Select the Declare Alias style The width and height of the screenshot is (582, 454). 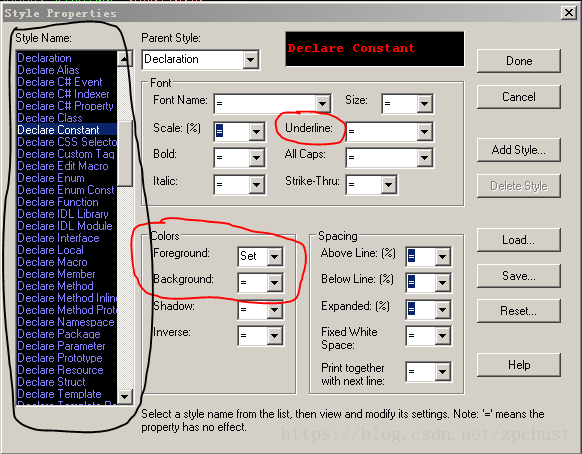coord(67,70)
